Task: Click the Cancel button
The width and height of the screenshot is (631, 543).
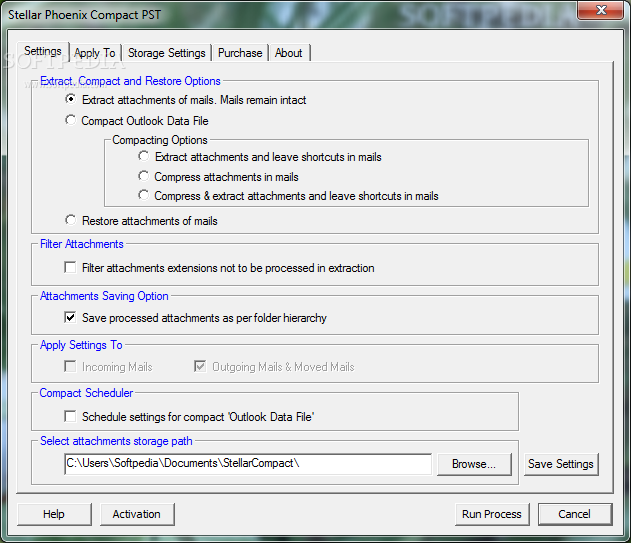Action: [x=575, y=514]
